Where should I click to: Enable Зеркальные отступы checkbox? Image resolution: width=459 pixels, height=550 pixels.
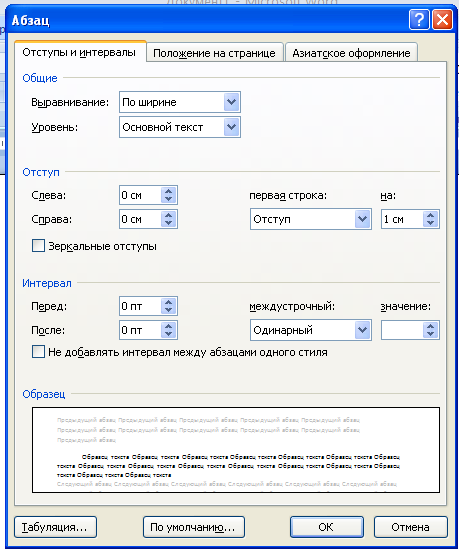[x=38, y=246]
